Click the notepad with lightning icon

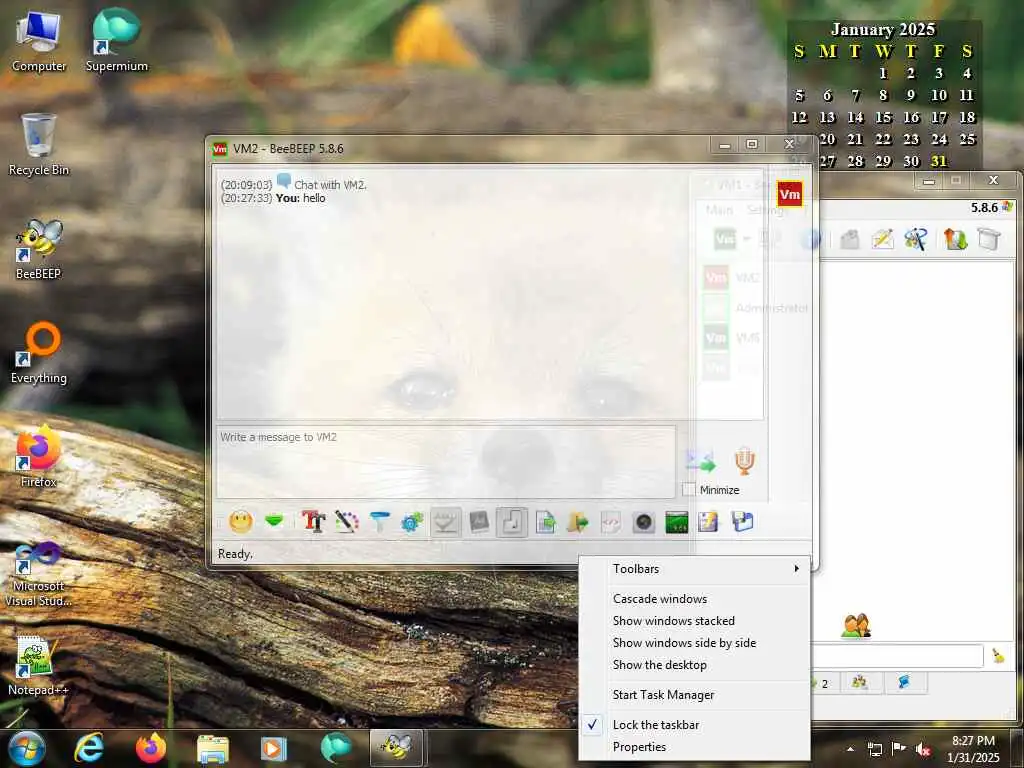pos(709,522)
